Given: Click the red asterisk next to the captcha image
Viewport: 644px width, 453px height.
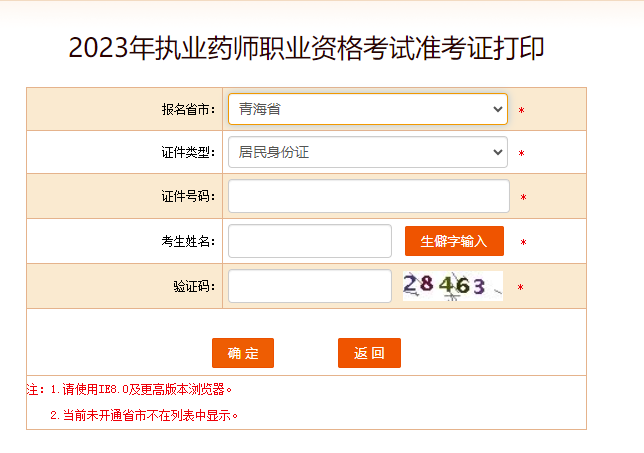Looking at the screenshot, I should point(520,287).
